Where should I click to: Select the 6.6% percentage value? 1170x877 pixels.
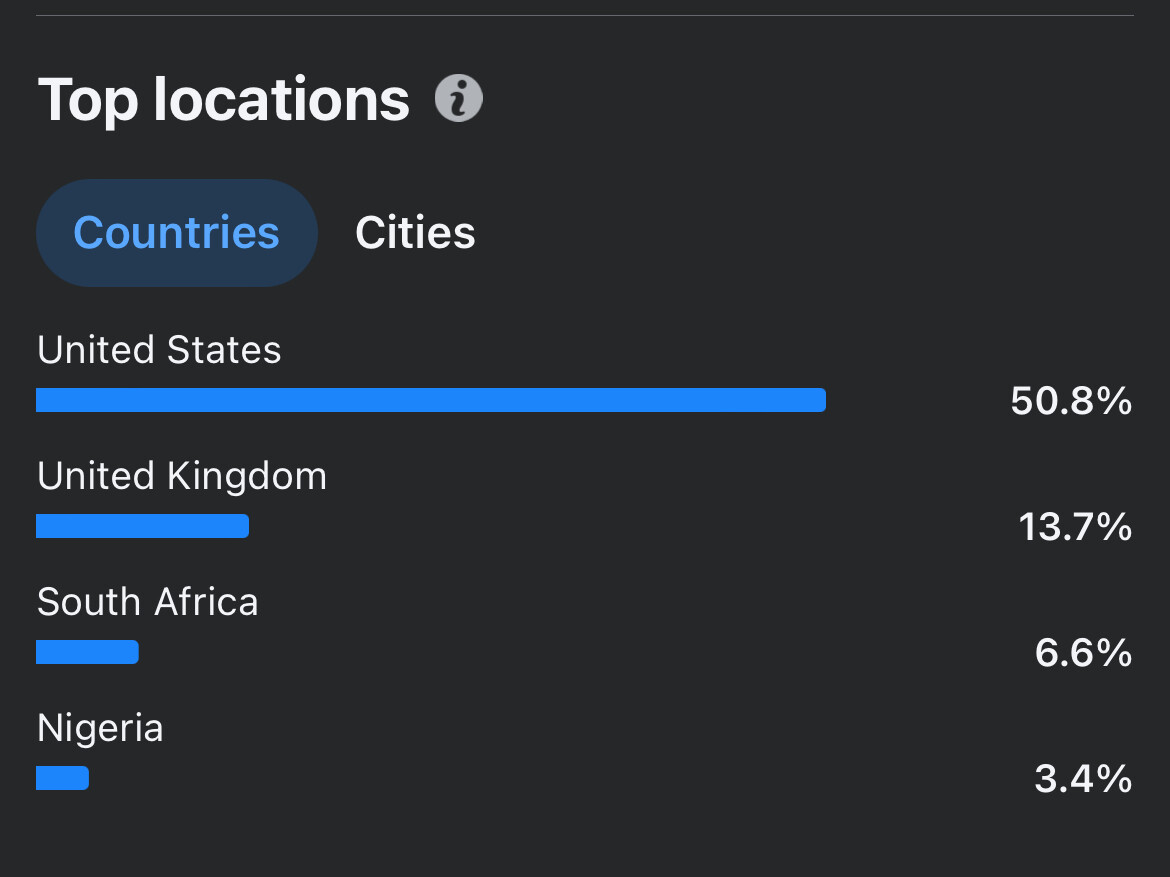point(1083,653)
